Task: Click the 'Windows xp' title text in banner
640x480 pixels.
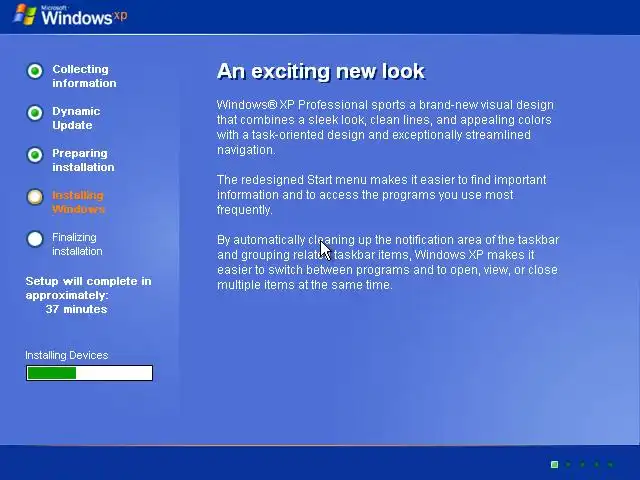Action: click(84, 17)
